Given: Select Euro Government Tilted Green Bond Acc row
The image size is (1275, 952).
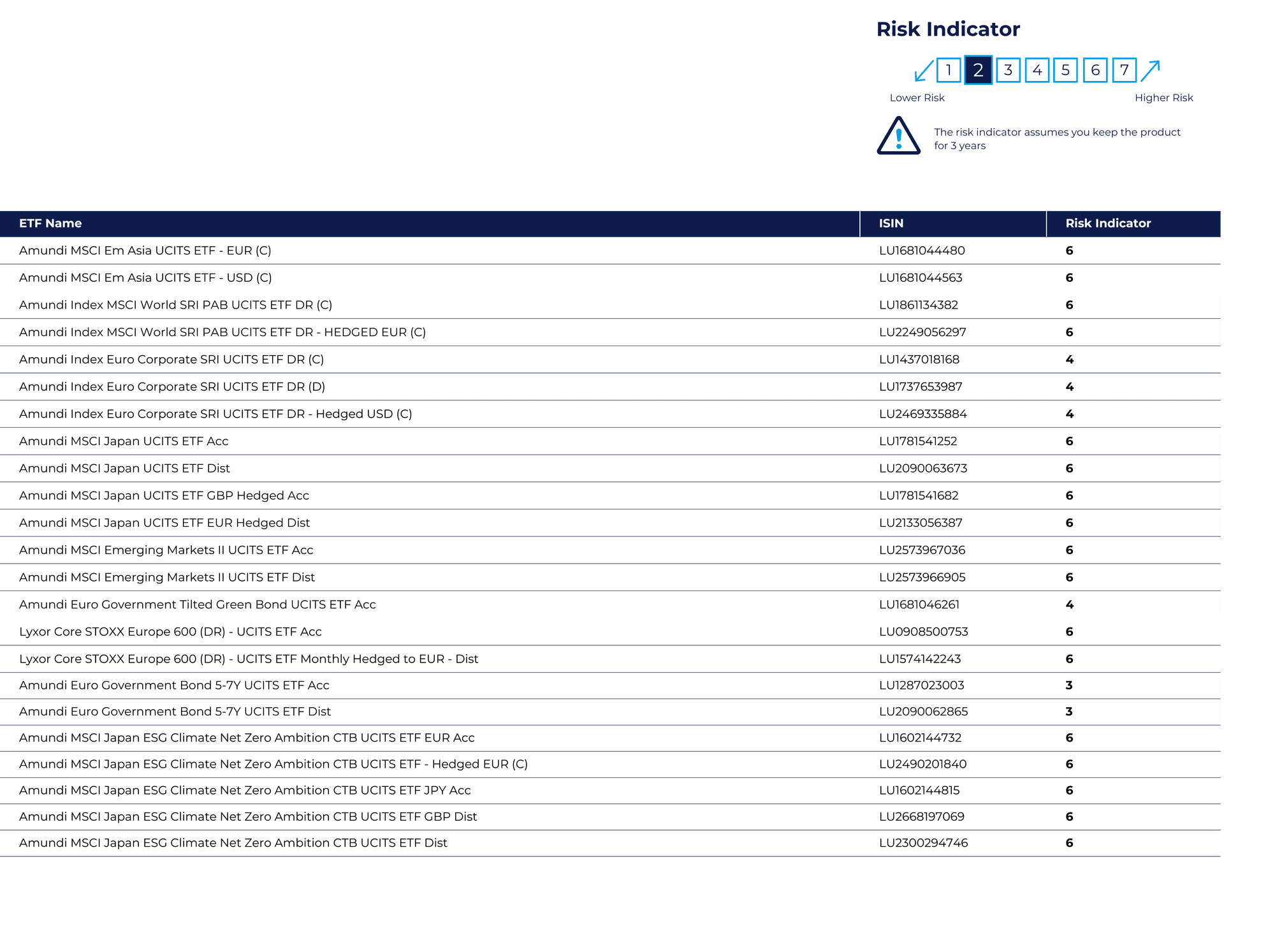Looking at the screenshot, I should [610, 604].
